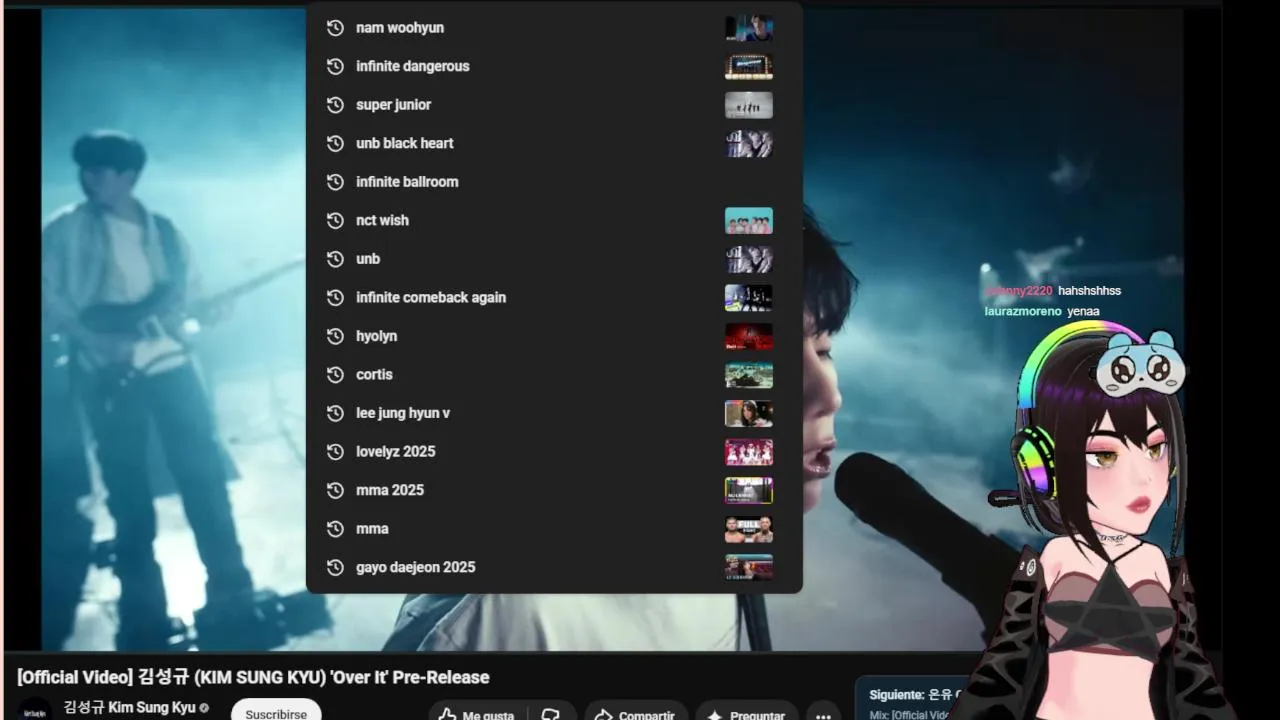
Task: Click history icon beside 'infinite dangerous'
Action: (335, 66)
